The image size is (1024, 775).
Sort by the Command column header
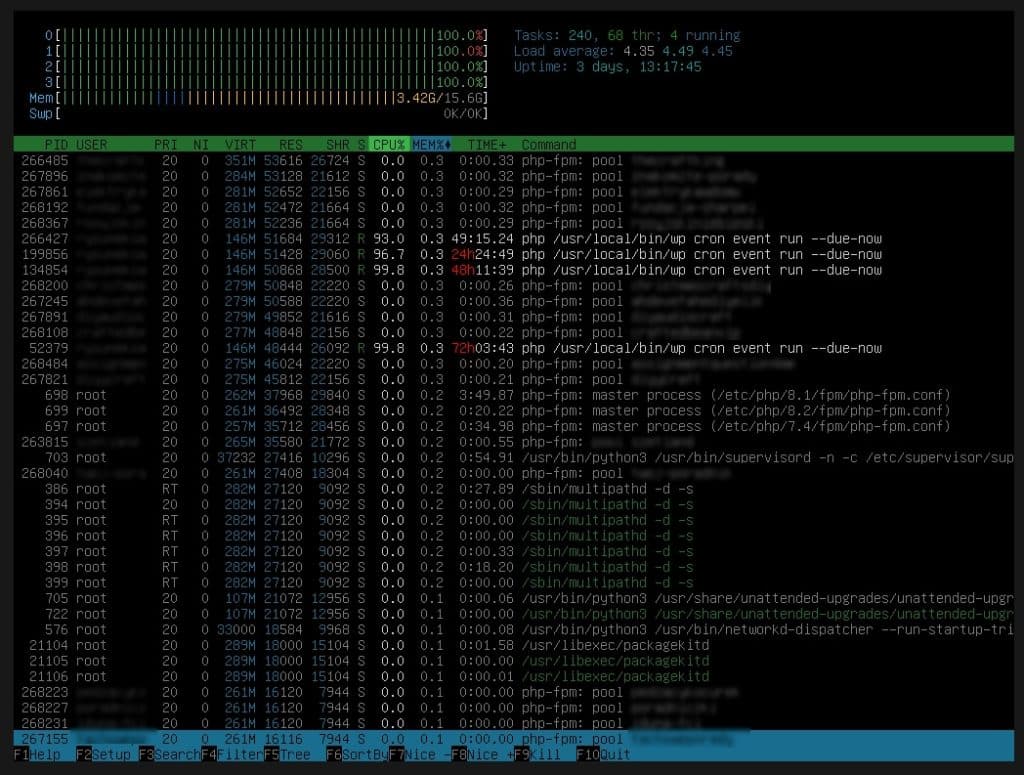click(549, 144)
